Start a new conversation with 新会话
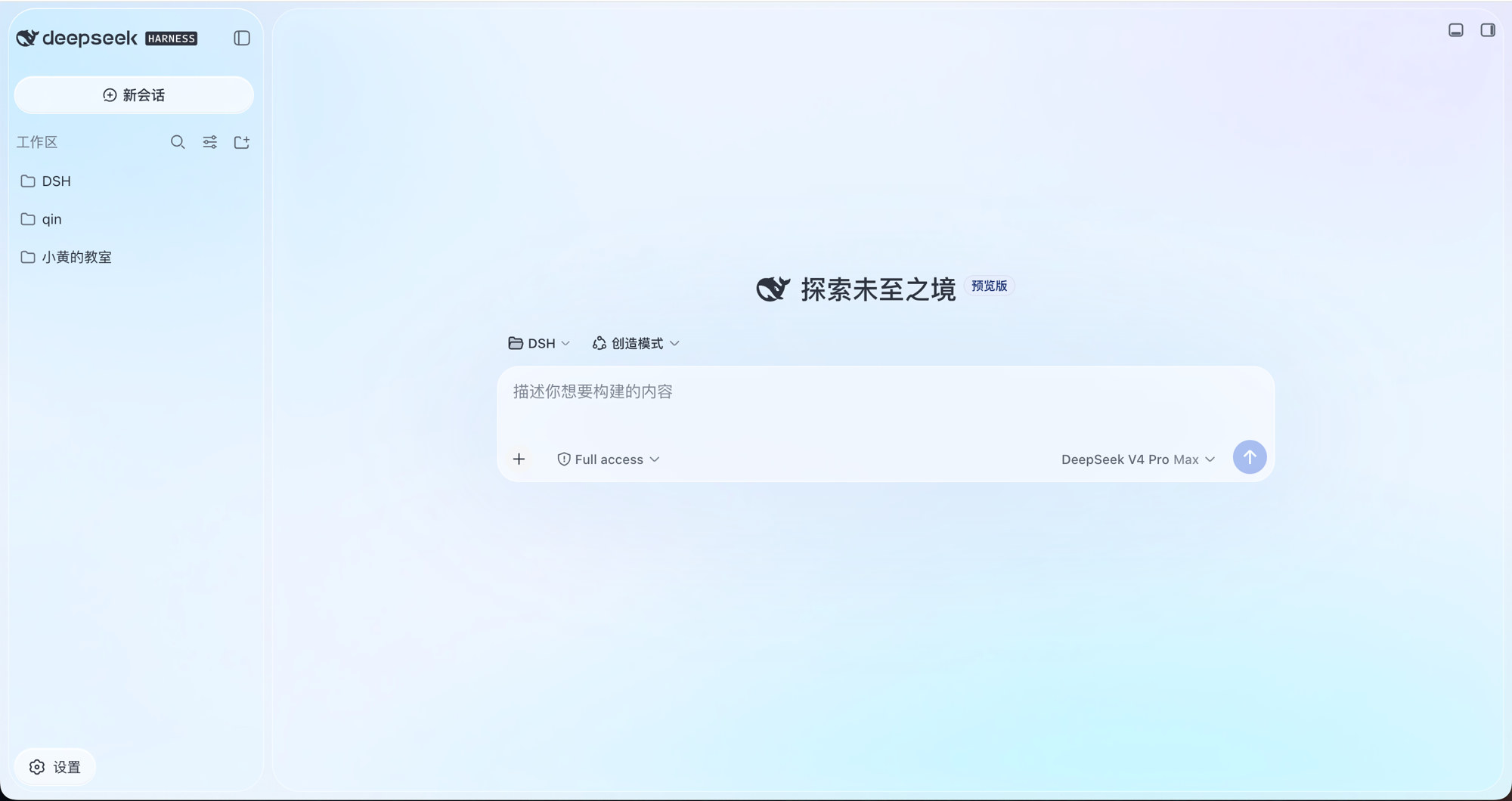The height and width of the screenshot is (801, 1512). 134,95
